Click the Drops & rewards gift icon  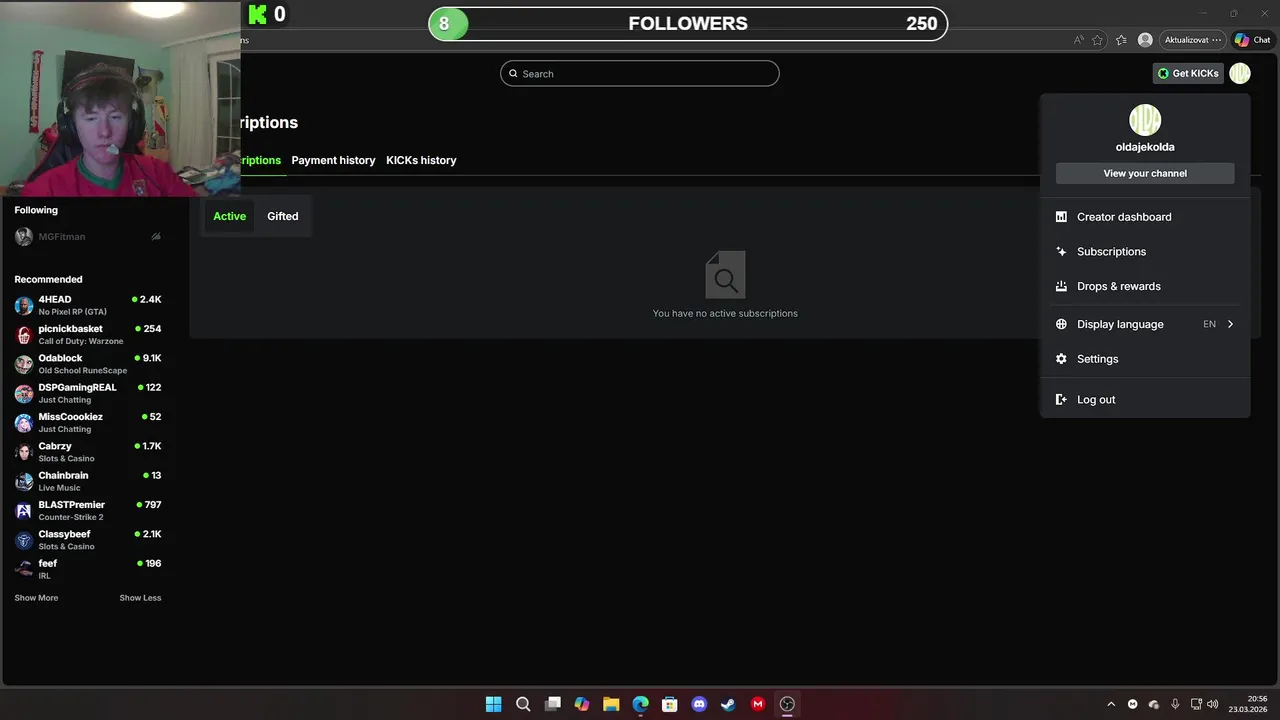tap(1061, 286)
